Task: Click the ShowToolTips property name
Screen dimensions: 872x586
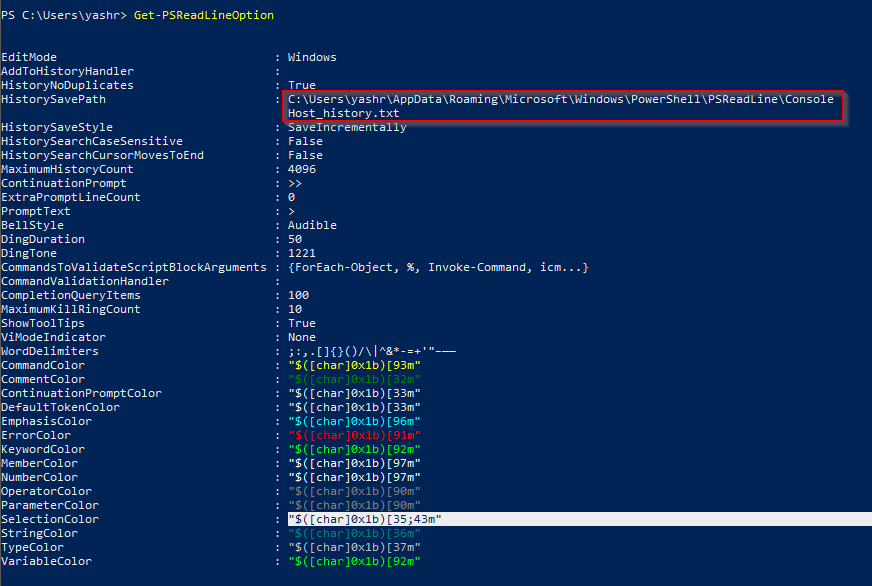Action: pos(47,324)
